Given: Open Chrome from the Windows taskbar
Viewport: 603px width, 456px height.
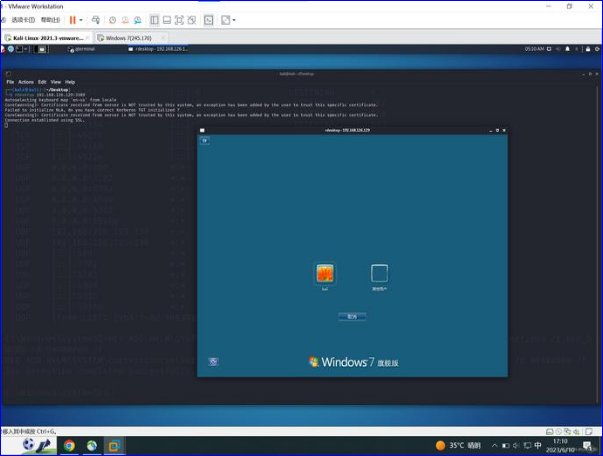Looking at the screenshot, I should pyautogui.click(x=69, y=445).
